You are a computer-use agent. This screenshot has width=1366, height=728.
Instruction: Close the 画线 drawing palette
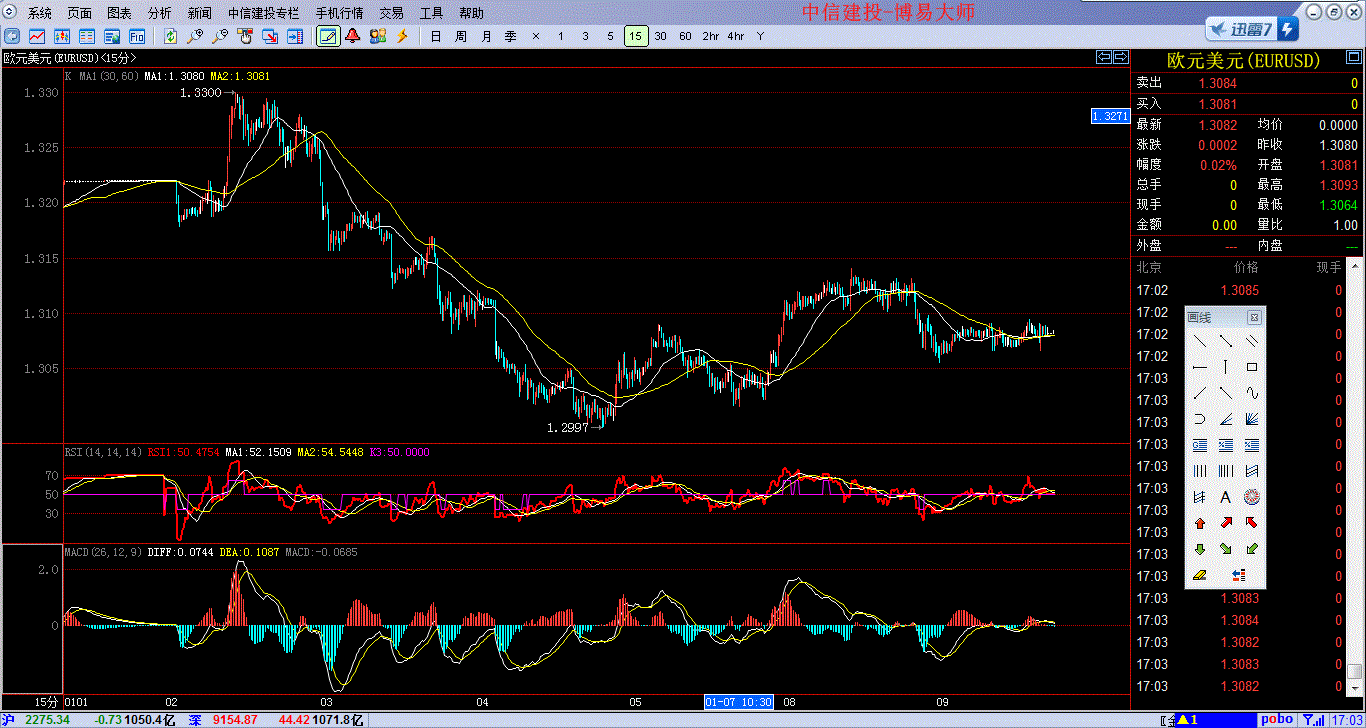[1254, 317]
